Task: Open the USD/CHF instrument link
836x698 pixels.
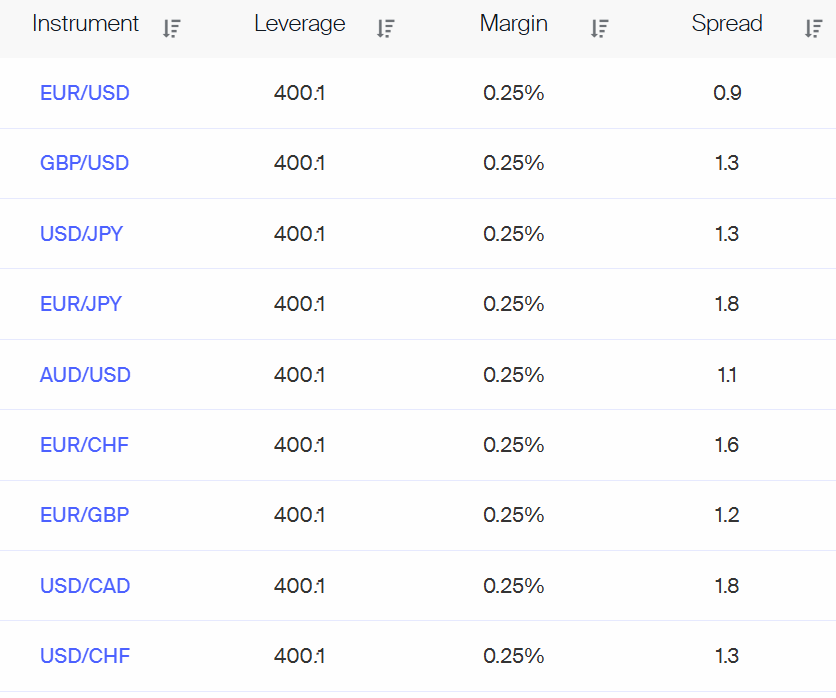Action: (85, 656)
